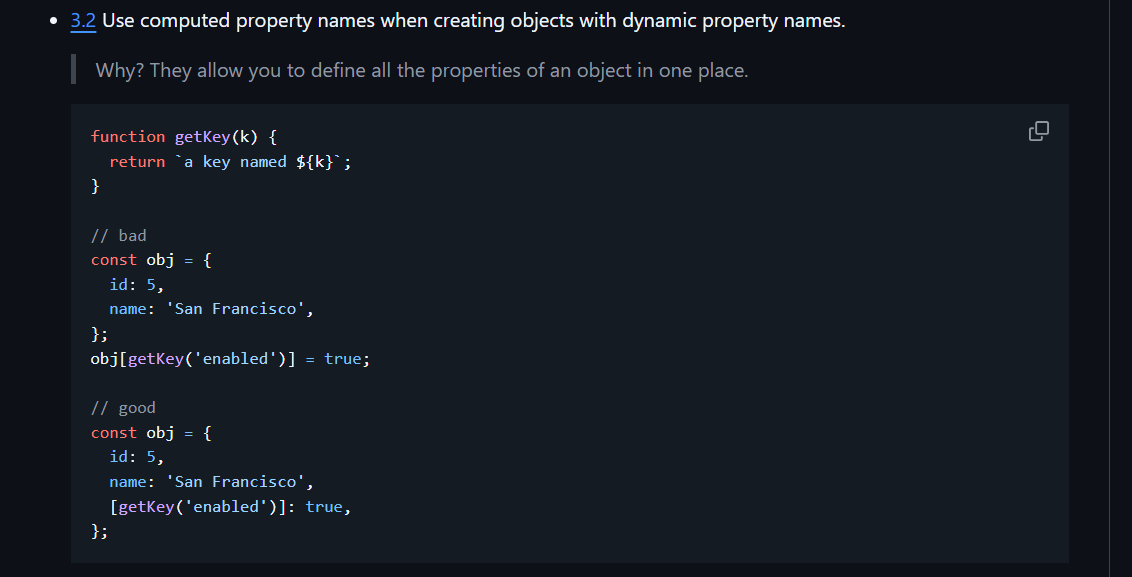Click the '// bad' comment line
Image resolution: width=1132 pixels, height=577 pixels.
tap(118, 236)
